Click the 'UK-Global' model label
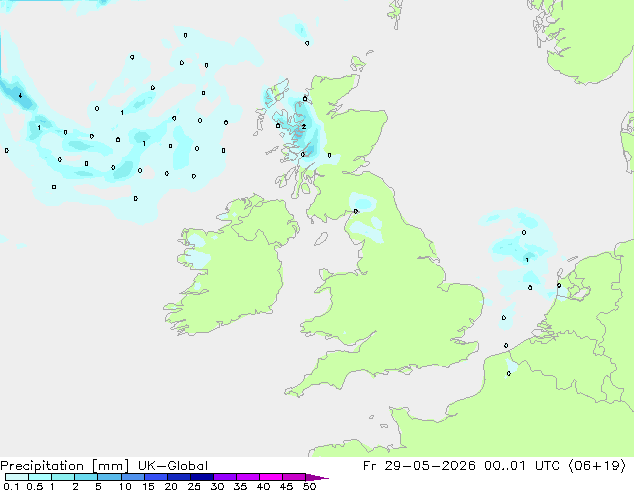634x490 pixels. point(173,466)
